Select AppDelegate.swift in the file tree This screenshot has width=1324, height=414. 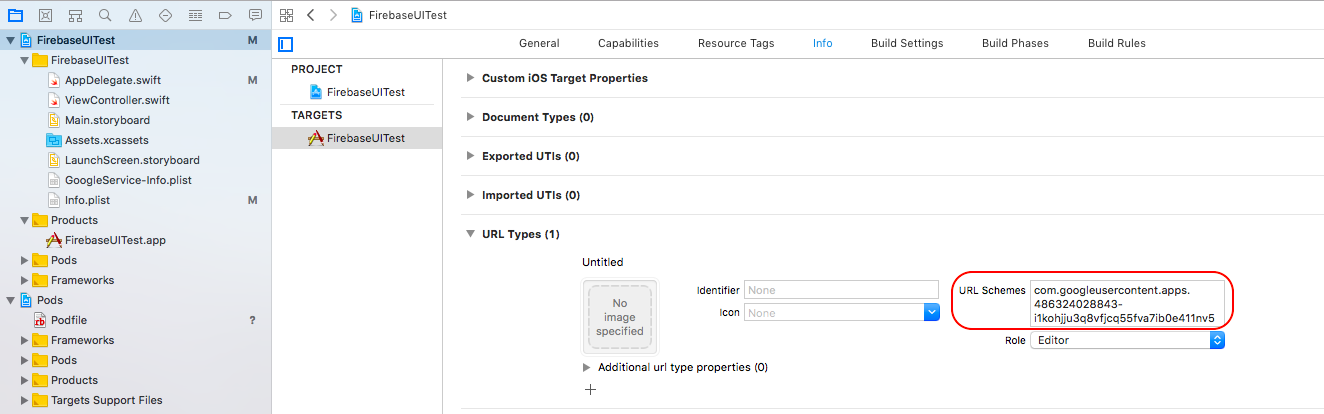(x=113, y=80)
